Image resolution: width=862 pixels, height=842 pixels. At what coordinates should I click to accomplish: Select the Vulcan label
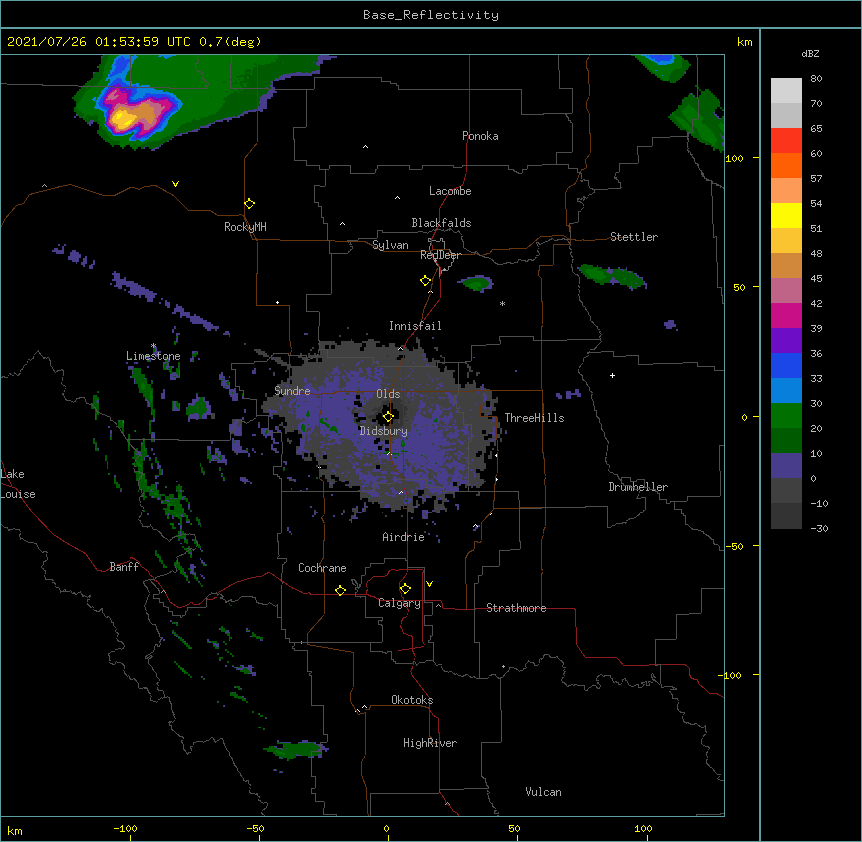pyautogui.click(x=543, y=792)
